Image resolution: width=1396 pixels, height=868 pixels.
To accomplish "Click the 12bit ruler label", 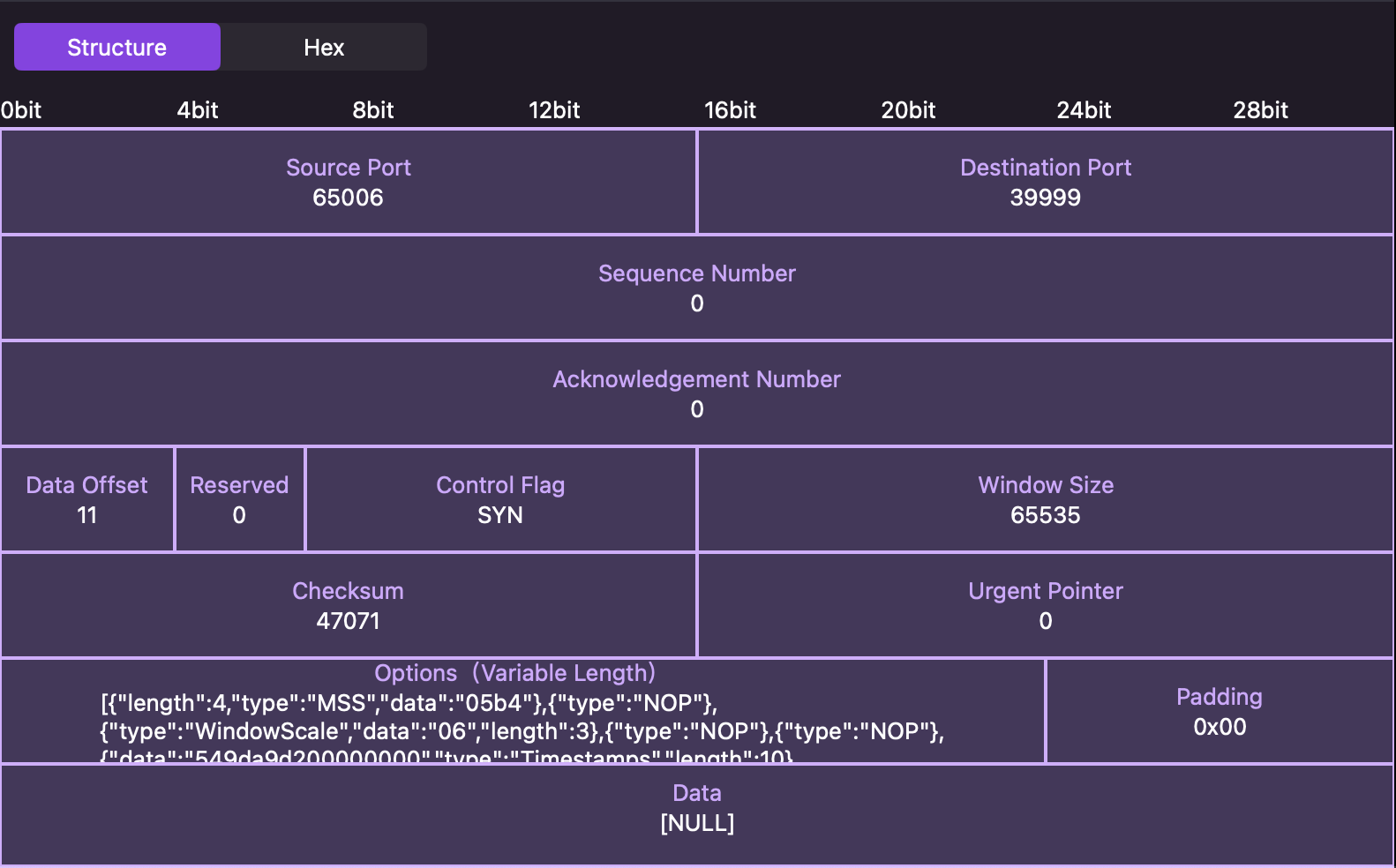I will point(554,110).
